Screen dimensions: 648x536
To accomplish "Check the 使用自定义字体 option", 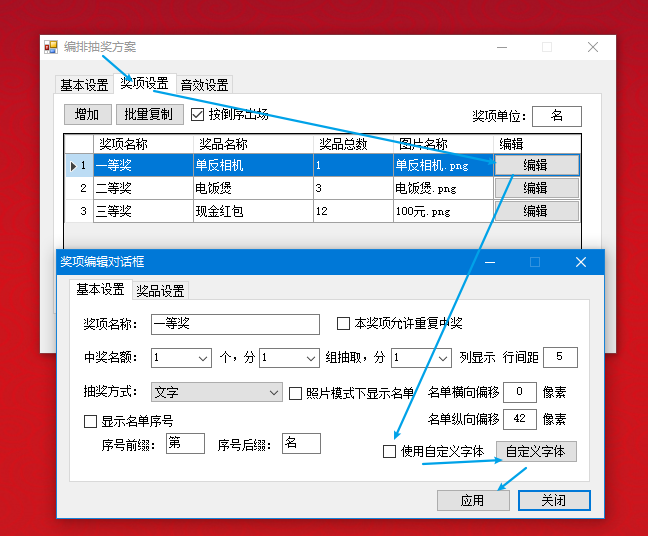I will pos(390,452).
